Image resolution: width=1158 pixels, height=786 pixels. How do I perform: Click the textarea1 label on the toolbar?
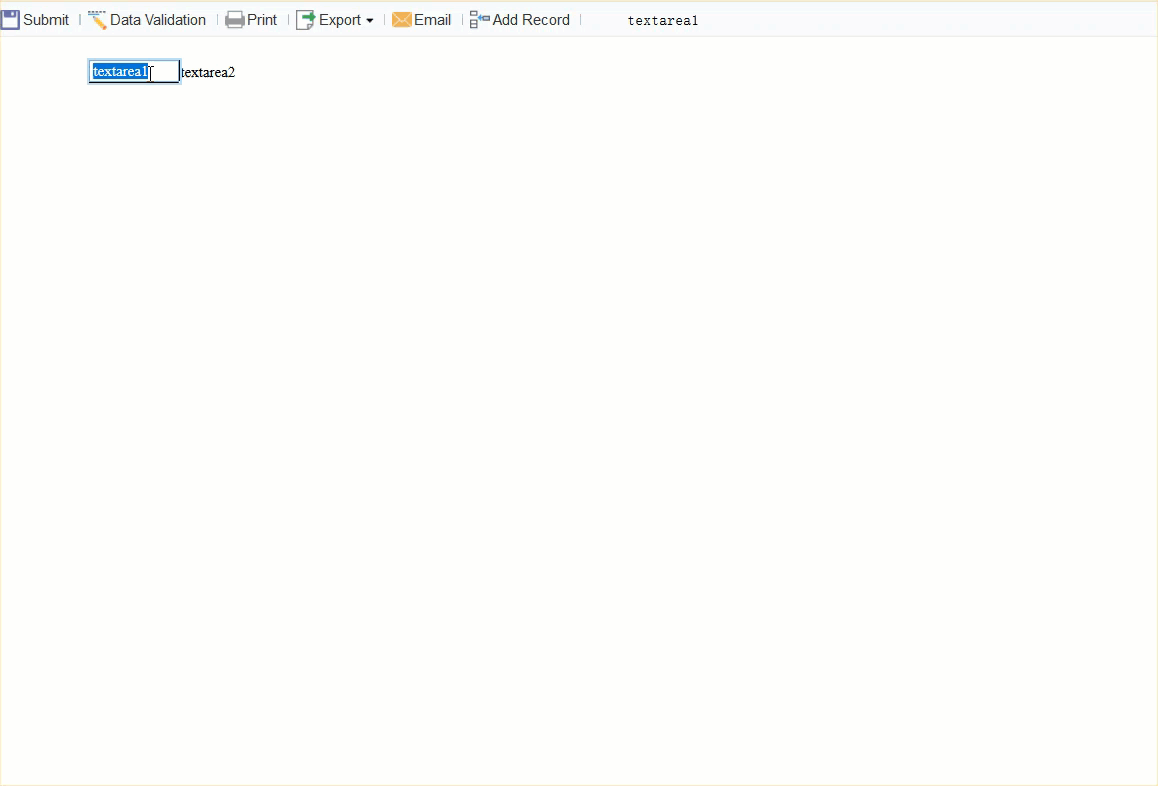(662, 20)
